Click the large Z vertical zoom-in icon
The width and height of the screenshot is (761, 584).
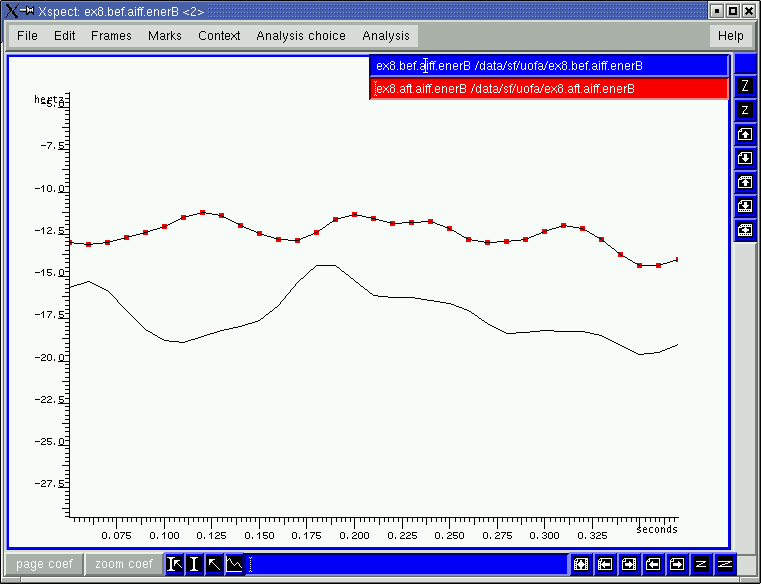745,86
